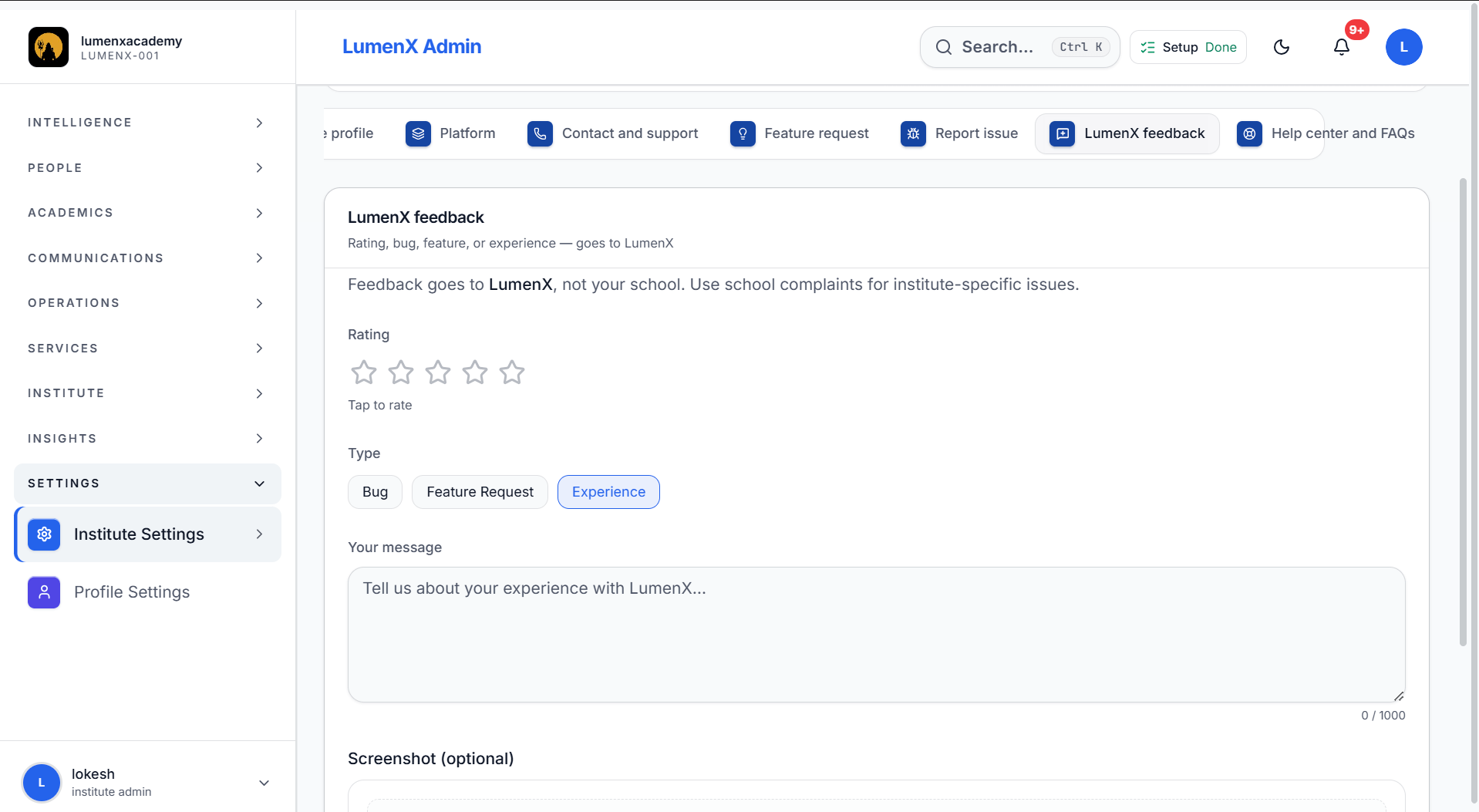The image size is (1479, 812).
Task: Open user avatar L in header
Action: click(x=1403, y=47)
